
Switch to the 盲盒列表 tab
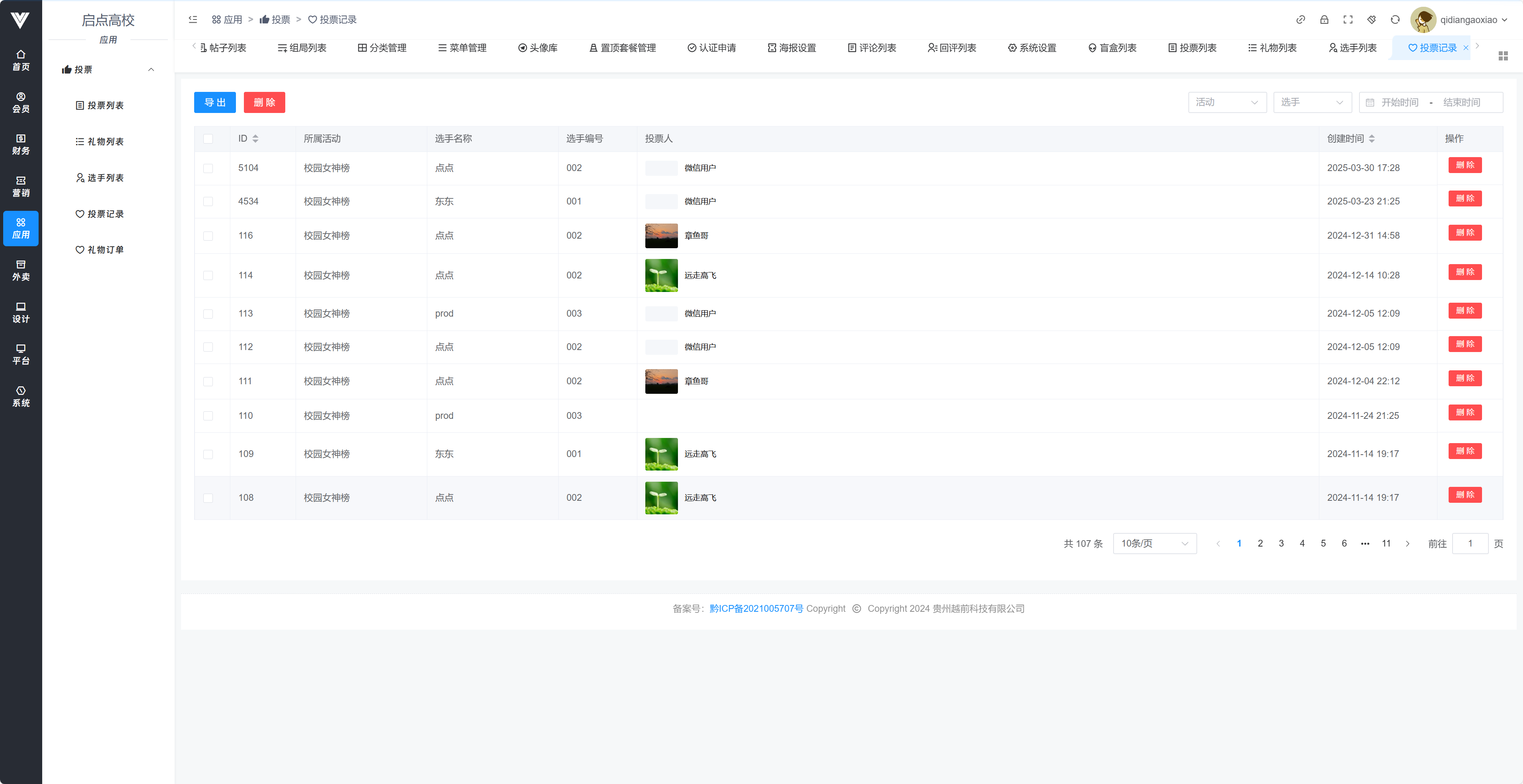click(1112, 48)
